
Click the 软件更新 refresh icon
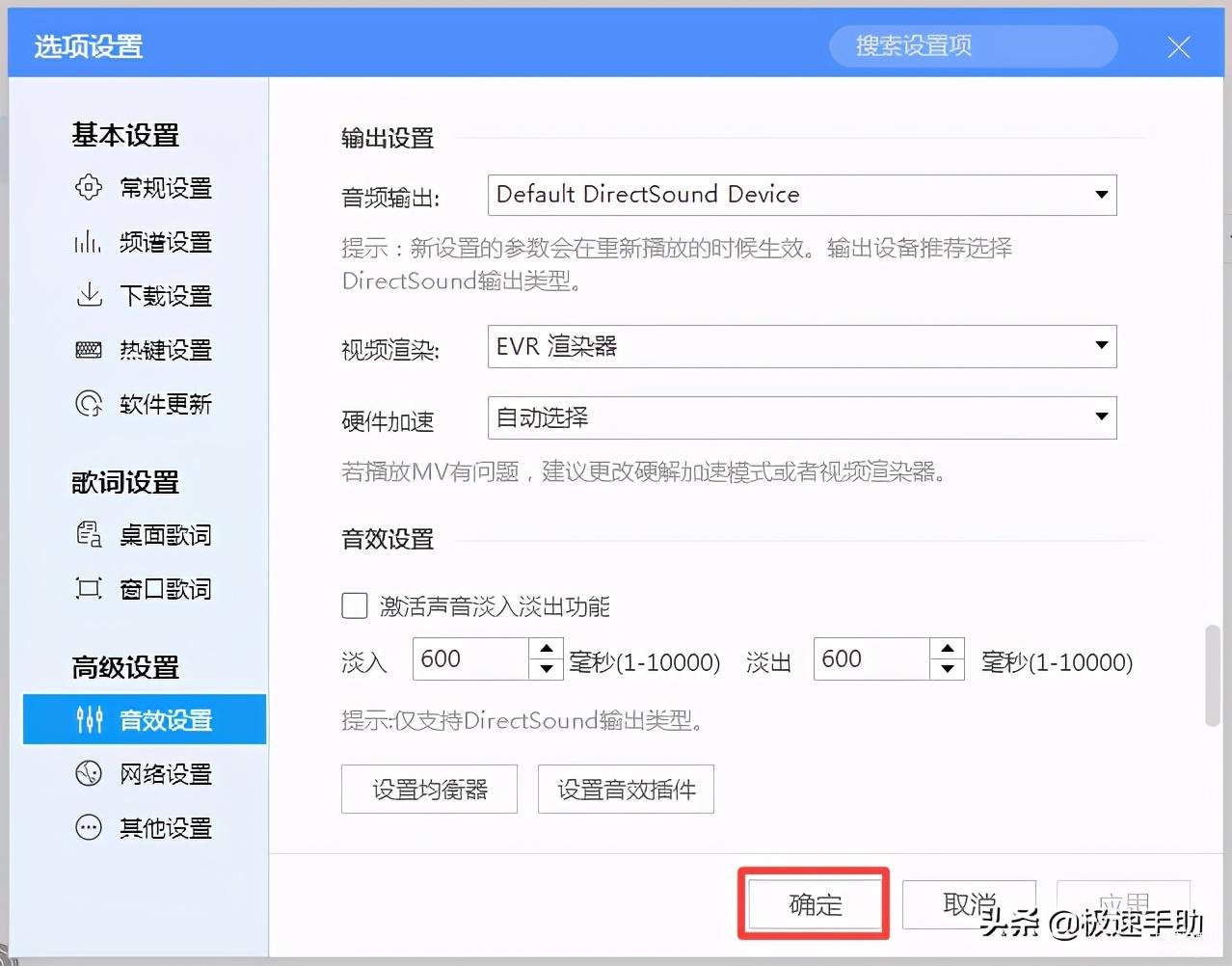coord(89,403)
